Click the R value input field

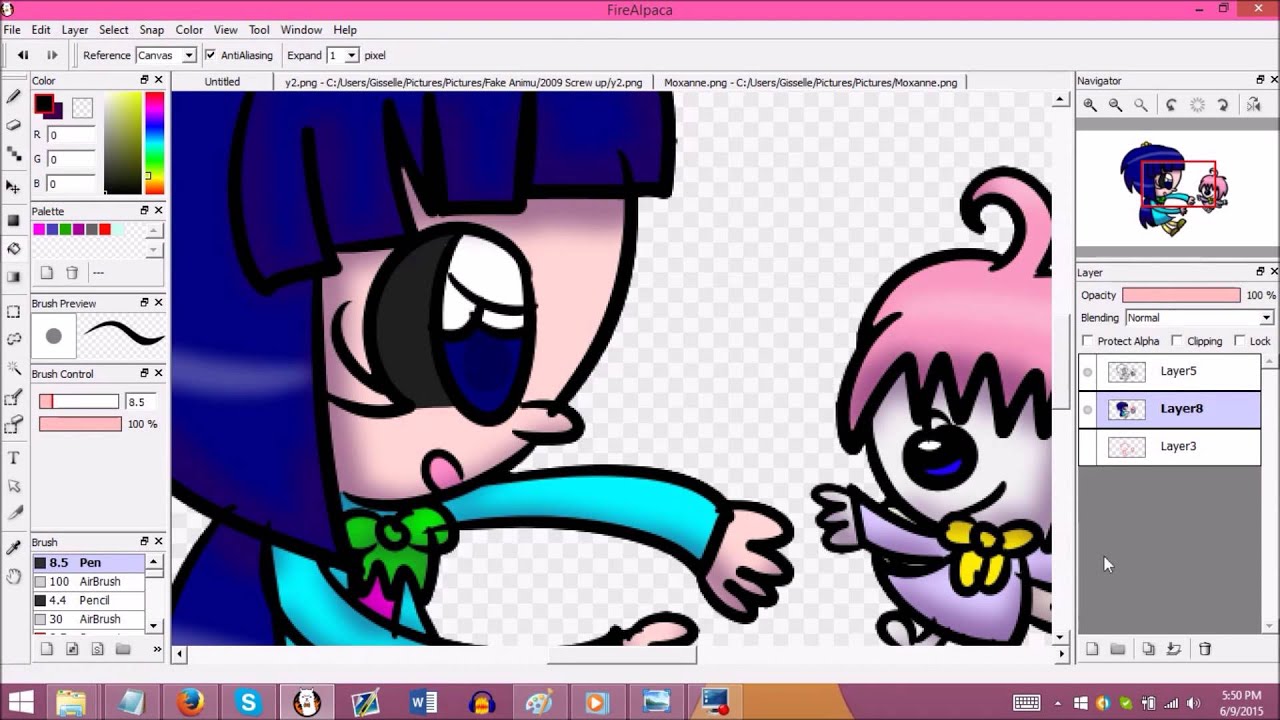coord(71,135)
